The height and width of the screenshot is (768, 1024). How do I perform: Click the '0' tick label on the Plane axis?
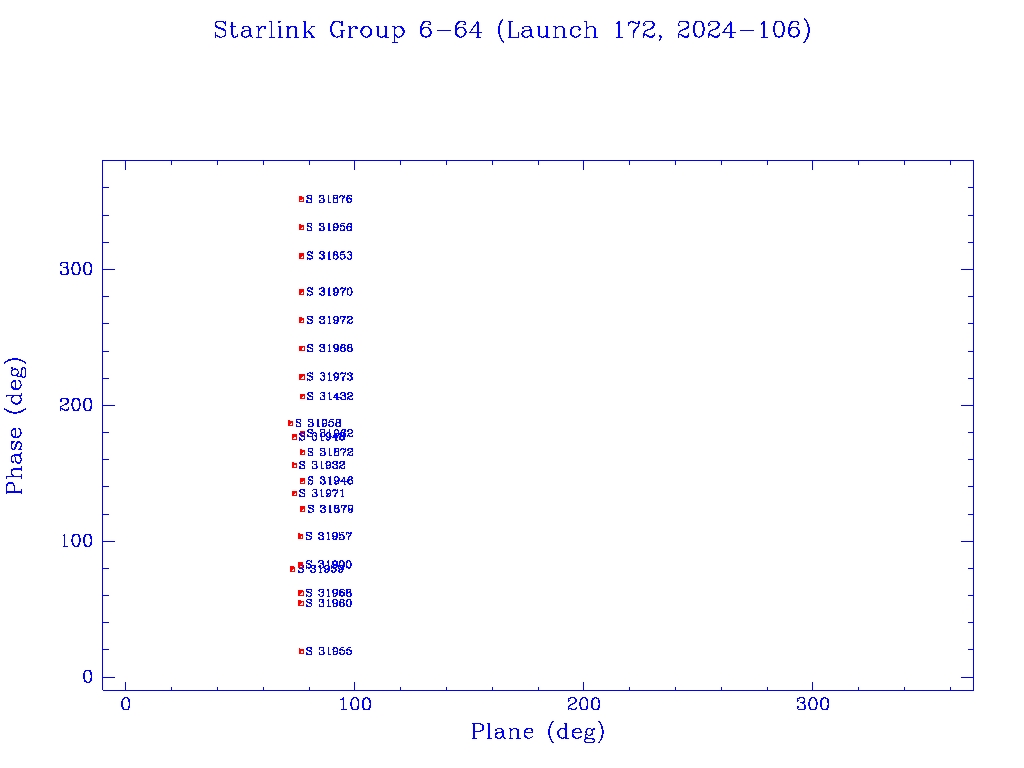click(x=125, y=705)
